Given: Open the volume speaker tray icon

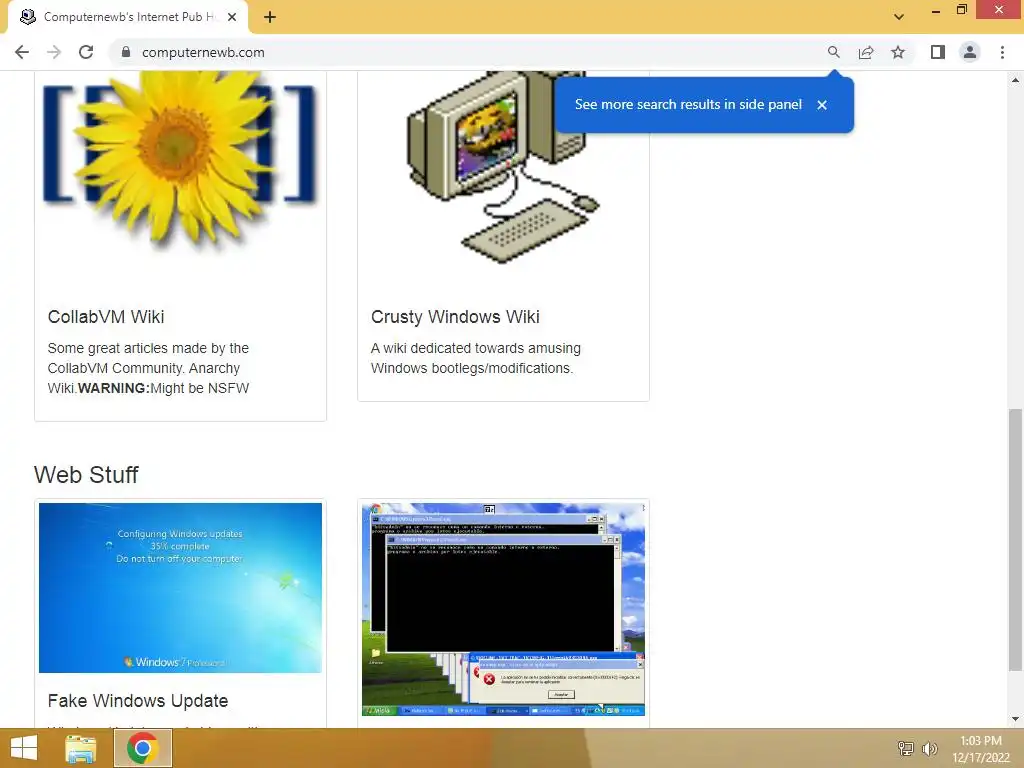Looking at the screenshot, I should (929, 748).
